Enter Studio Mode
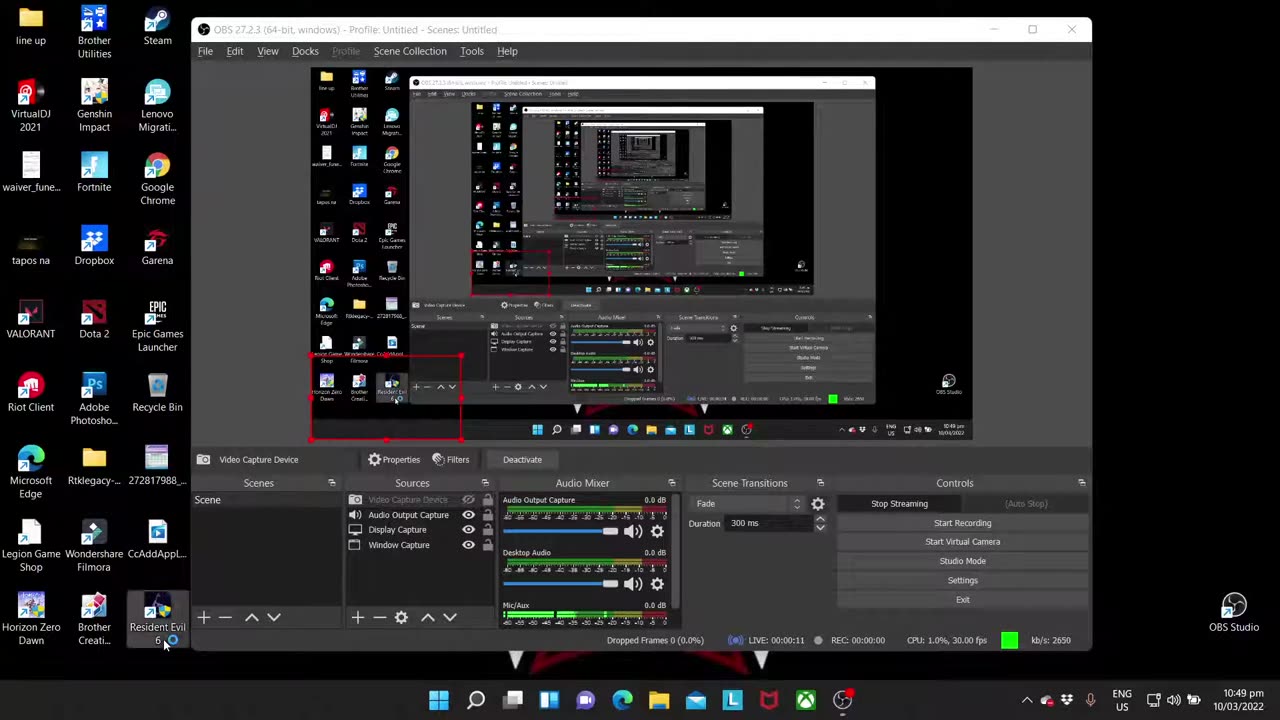This screenshot has height=720, width=1280. pos(962,561)
